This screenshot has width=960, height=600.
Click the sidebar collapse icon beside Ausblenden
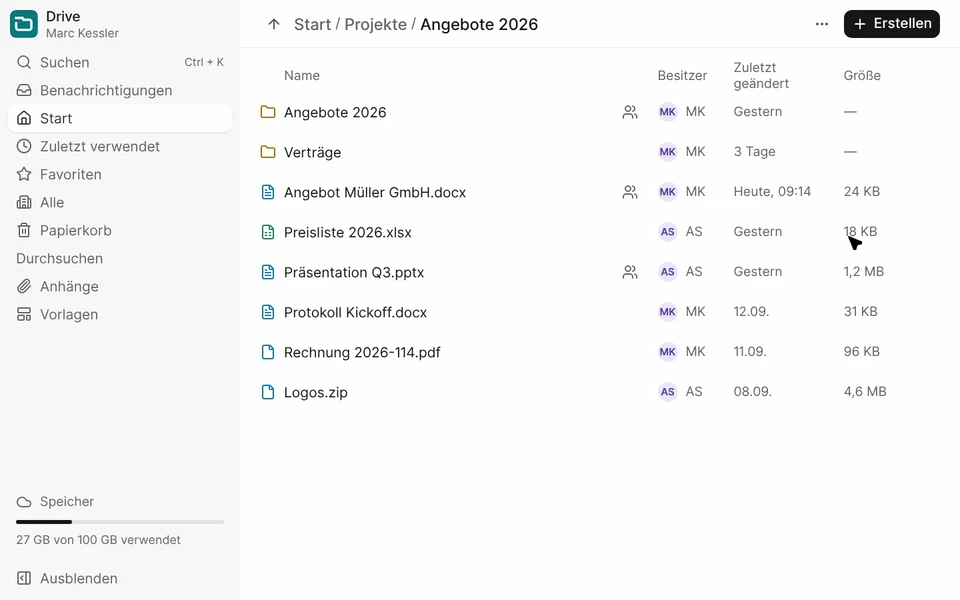coord(24,579)
